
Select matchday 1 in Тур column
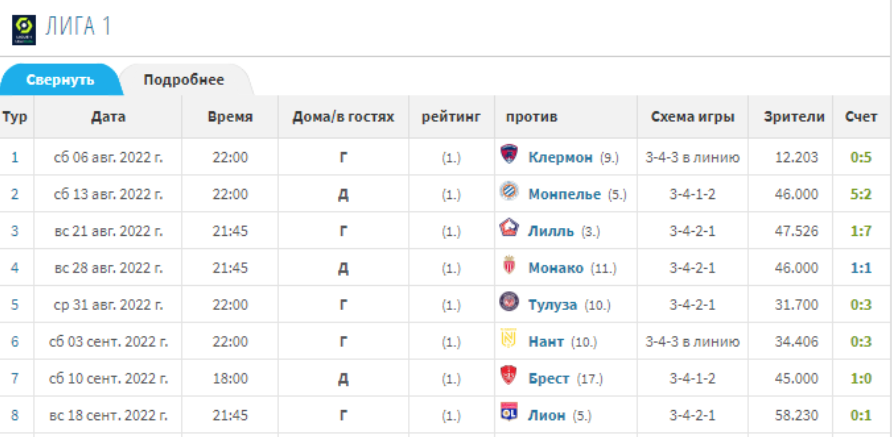coord(15,158)
